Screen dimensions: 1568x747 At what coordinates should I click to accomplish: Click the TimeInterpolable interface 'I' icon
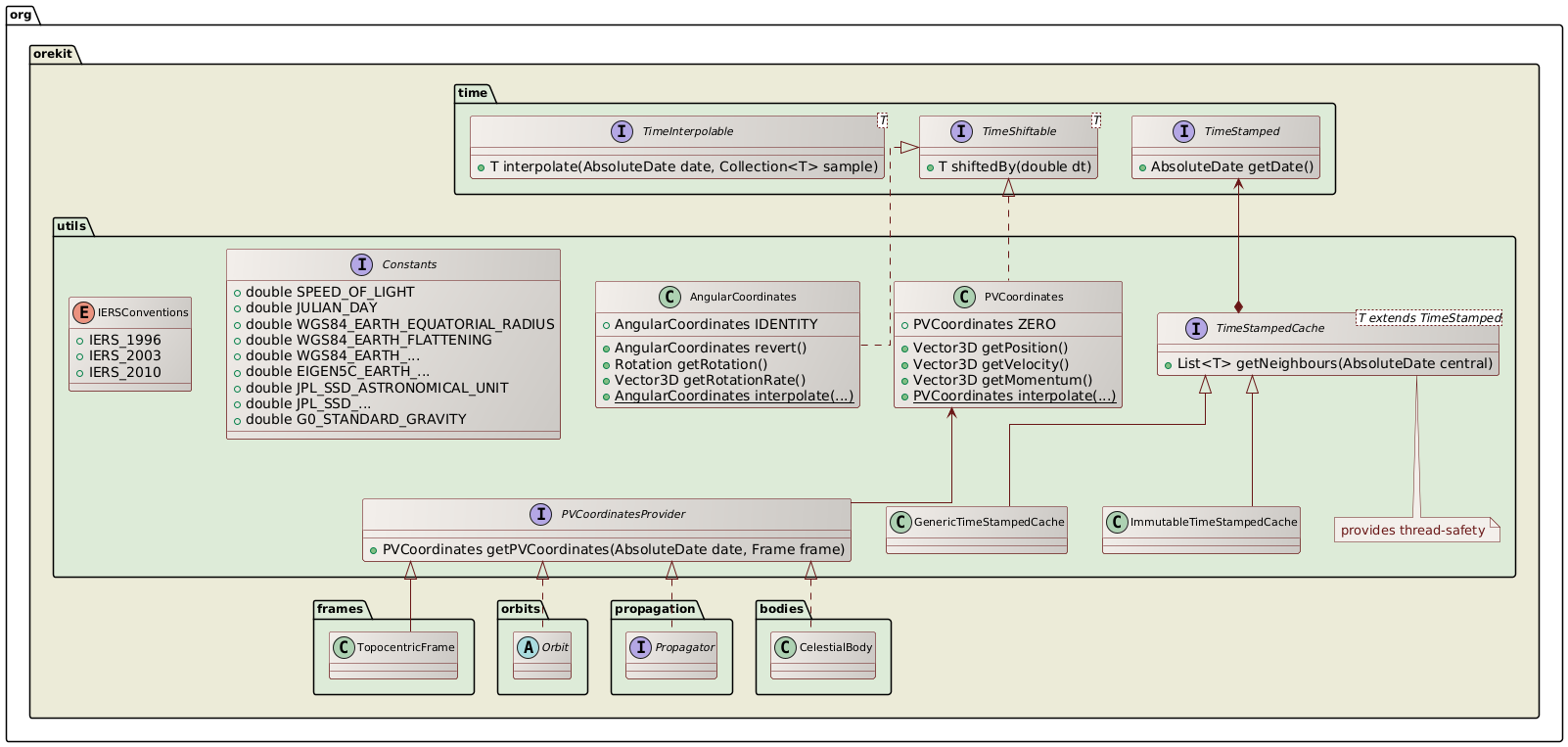[623, 131]
